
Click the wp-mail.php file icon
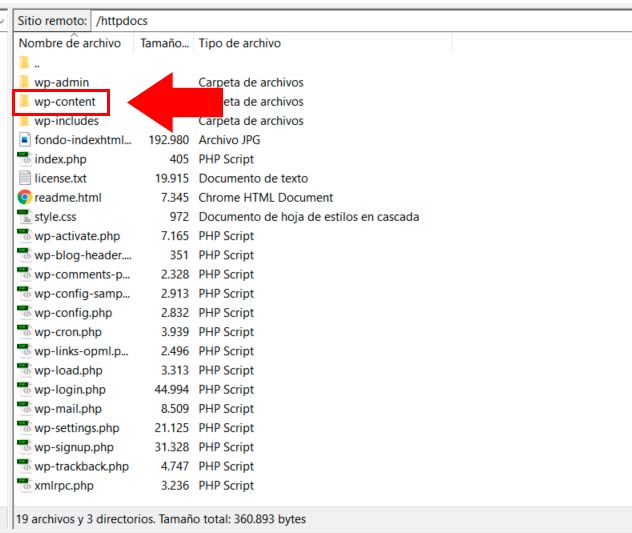coord(25,408)
